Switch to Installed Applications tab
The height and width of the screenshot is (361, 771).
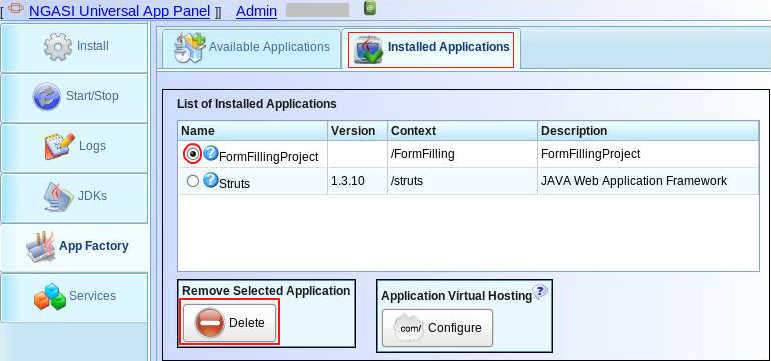pos(431,50)
